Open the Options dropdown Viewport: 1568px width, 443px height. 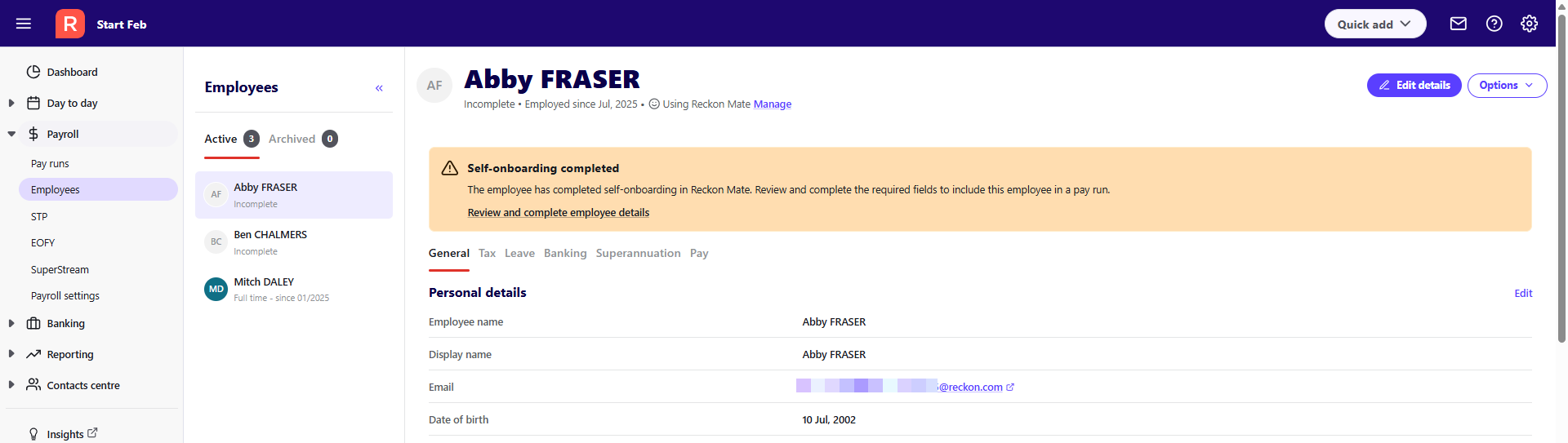(x=1507, y=85)
